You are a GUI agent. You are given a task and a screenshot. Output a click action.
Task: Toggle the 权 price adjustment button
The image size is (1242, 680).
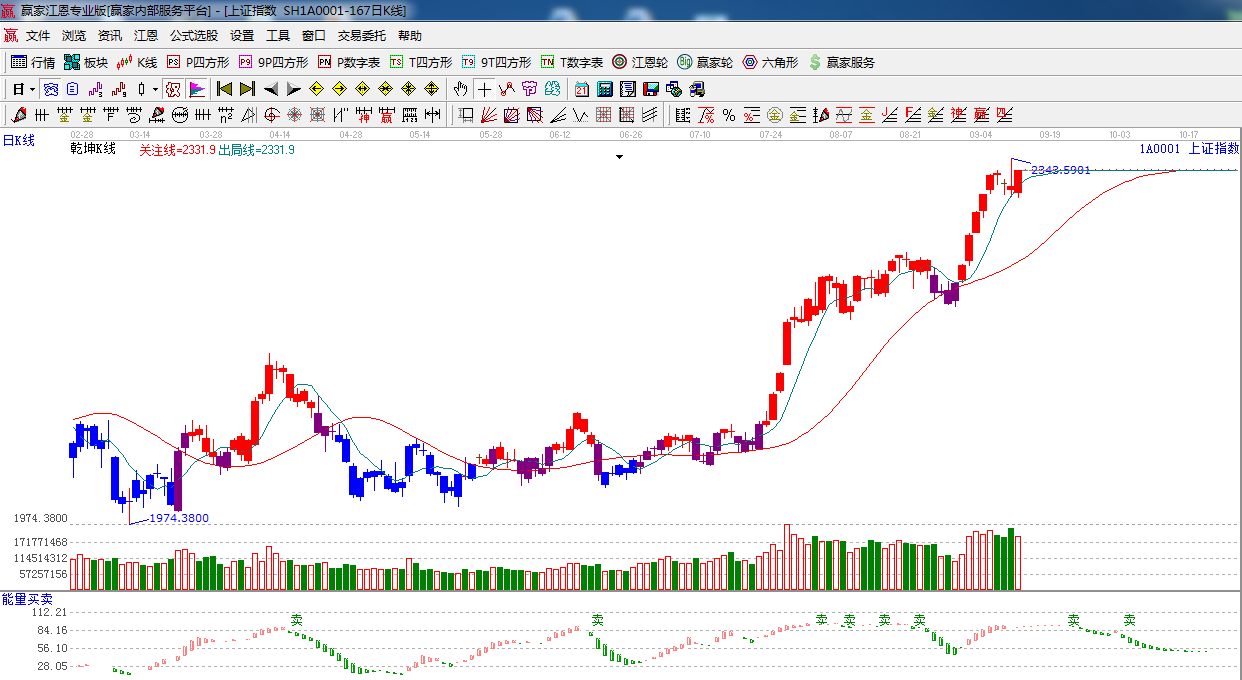[x=173, y=89]
